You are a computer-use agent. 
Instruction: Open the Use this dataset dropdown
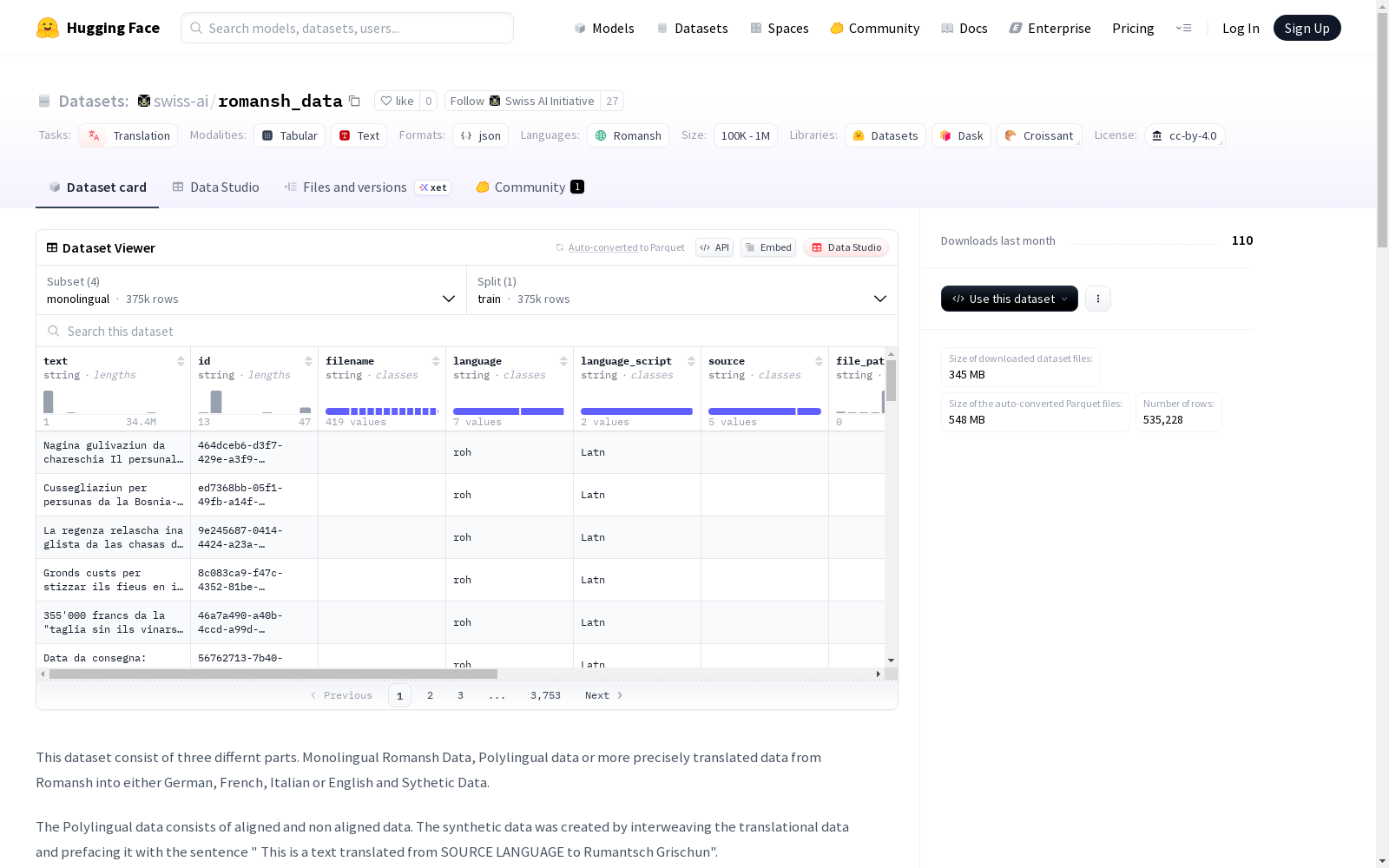pos(1010,299)
